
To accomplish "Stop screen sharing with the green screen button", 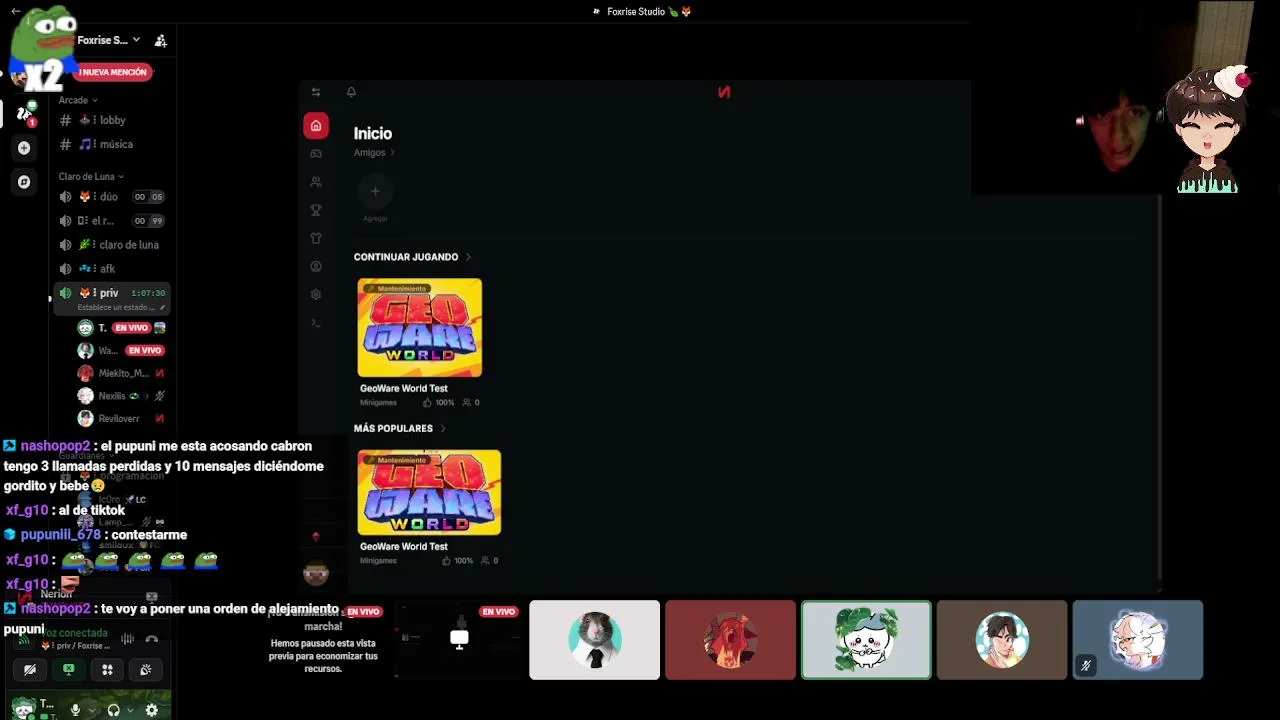I will coord(68,670).
